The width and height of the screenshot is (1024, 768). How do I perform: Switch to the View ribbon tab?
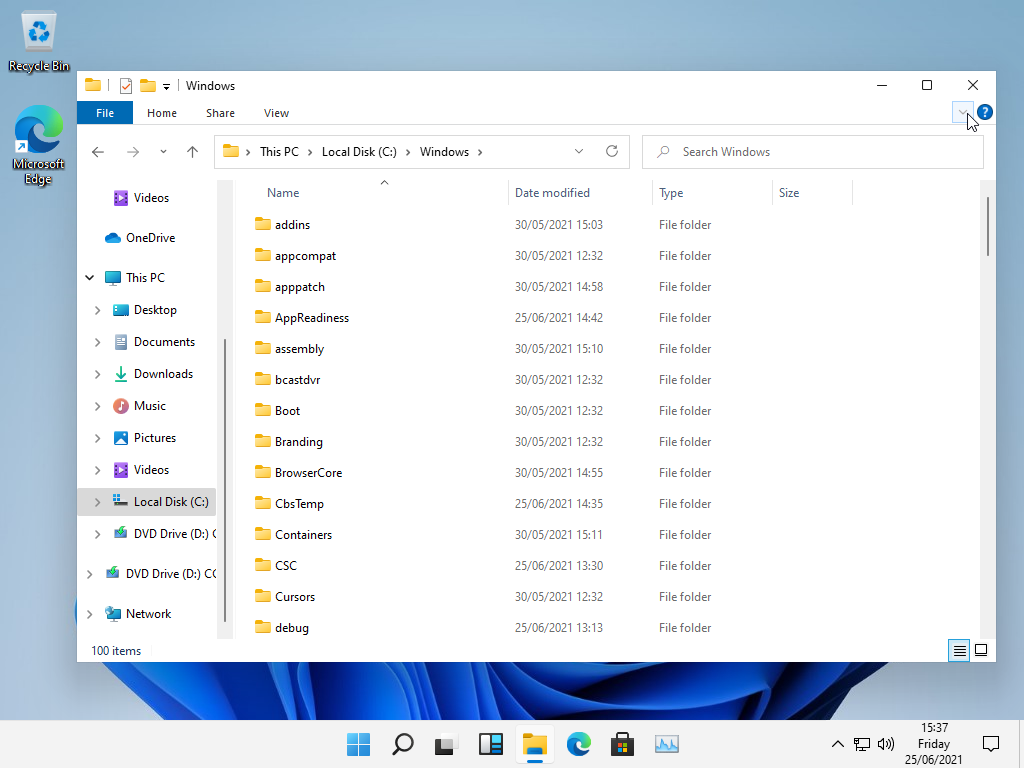[x=276, y=113]
